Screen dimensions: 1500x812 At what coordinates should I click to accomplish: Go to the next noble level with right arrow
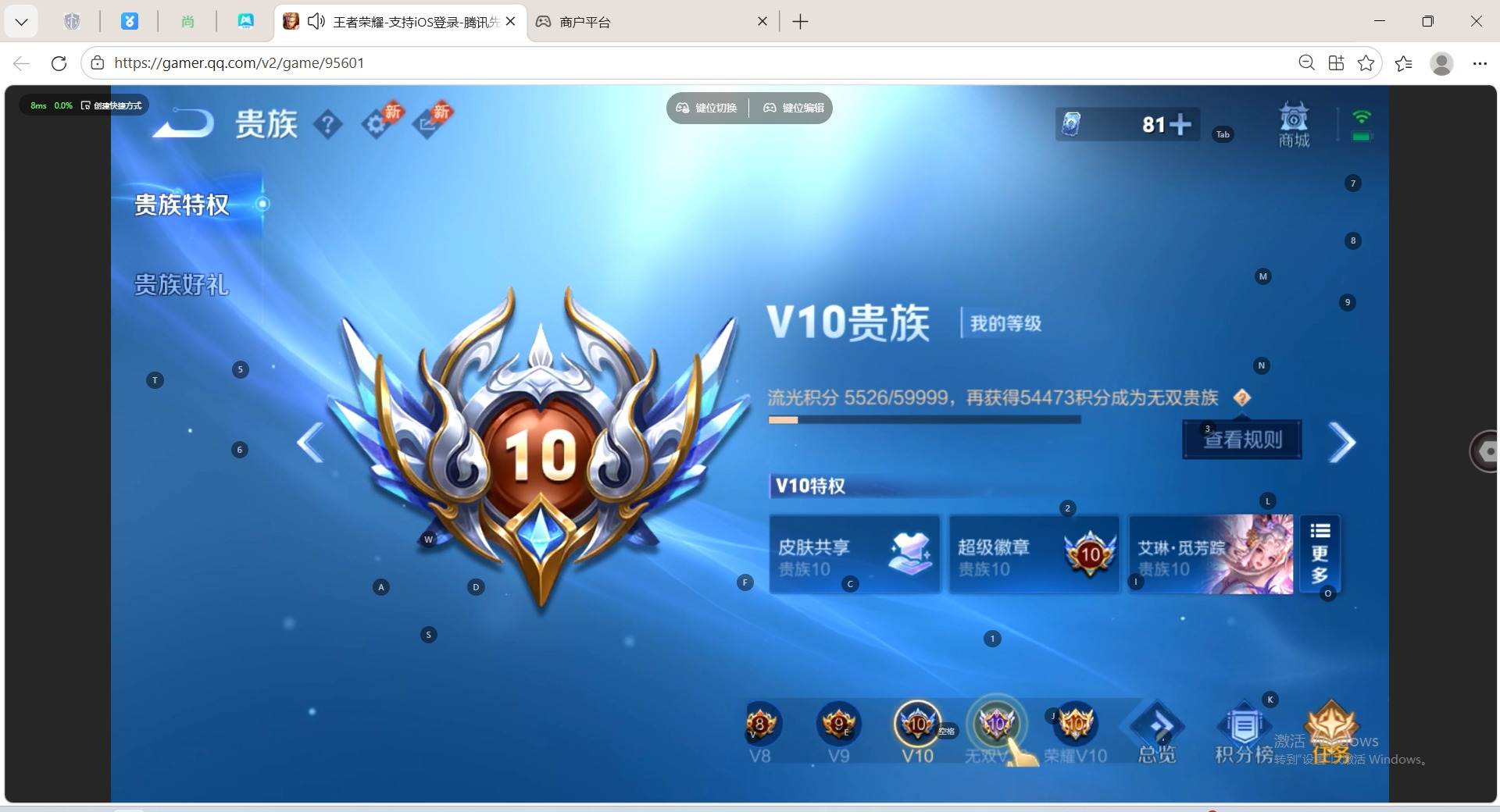(x=1342, y=443)
